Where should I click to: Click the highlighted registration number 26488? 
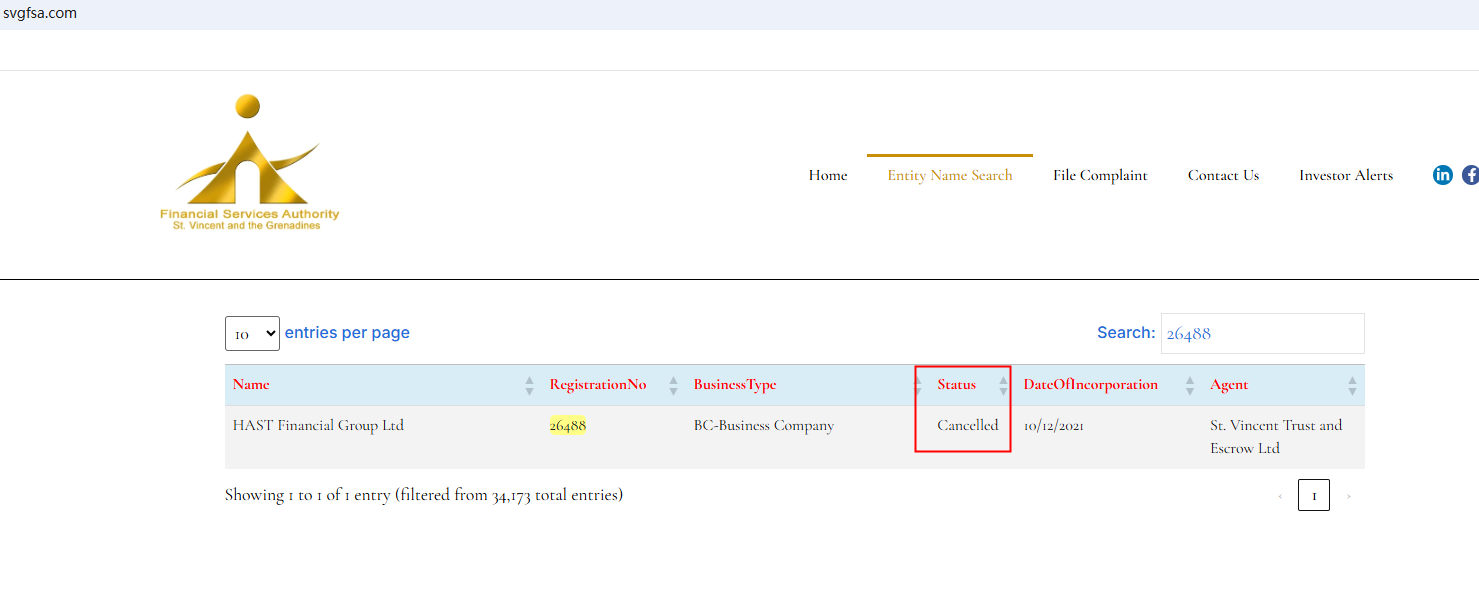[x=567, y=426]
